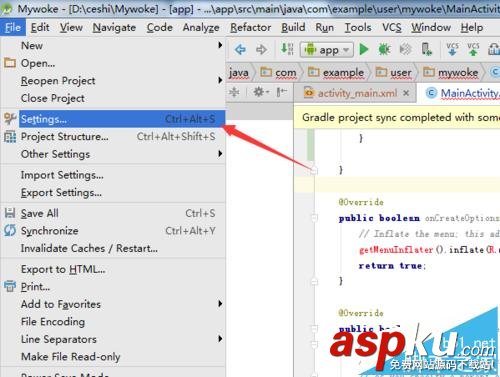Choose Export Settings...
500x377 pixels.
(x=113, y=193)
